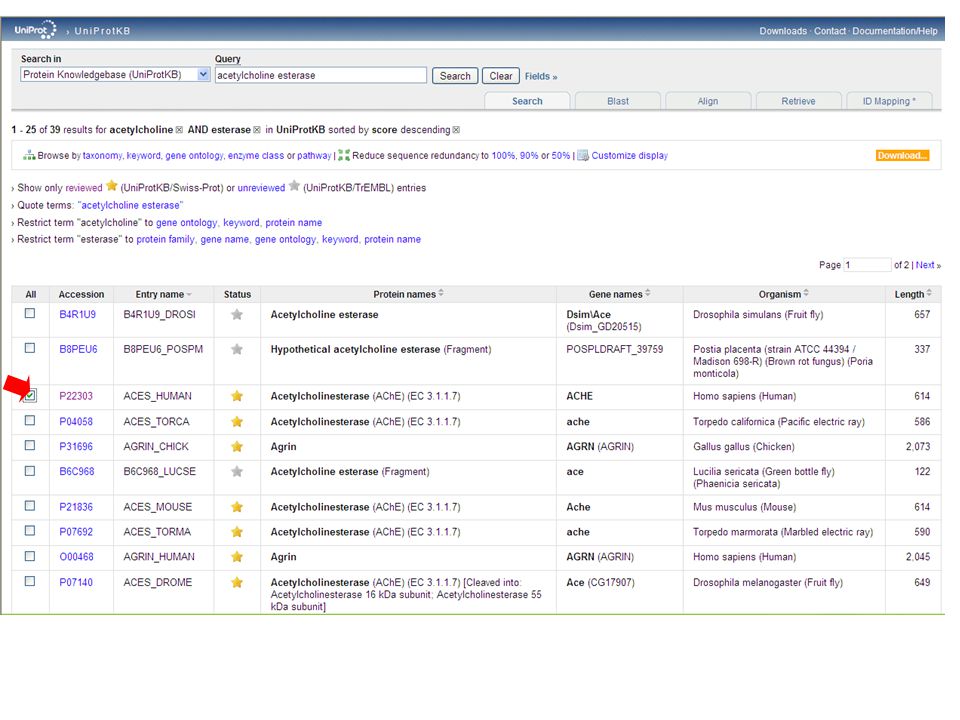The height and width of the screenshot is (720, 960).
Task: Select the checkbox for O00468
Action: (29, 556)
